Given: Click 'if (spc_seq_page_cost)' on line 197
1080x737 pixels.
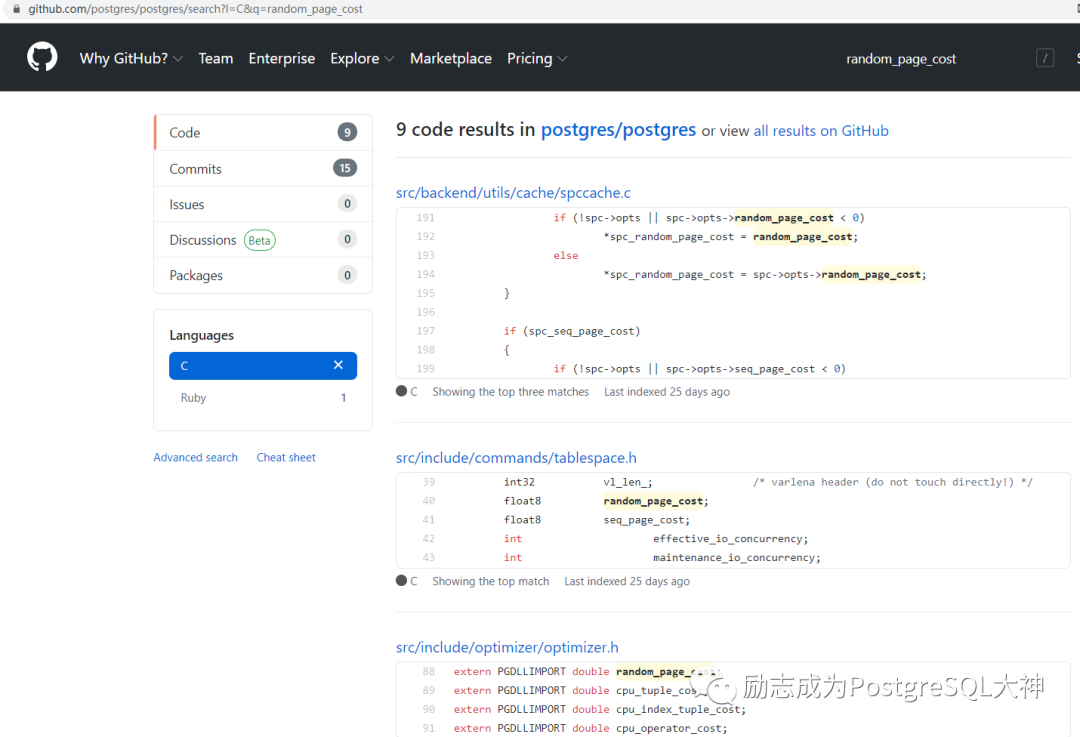Looking at the screenshot, I should tap(572, 331).
